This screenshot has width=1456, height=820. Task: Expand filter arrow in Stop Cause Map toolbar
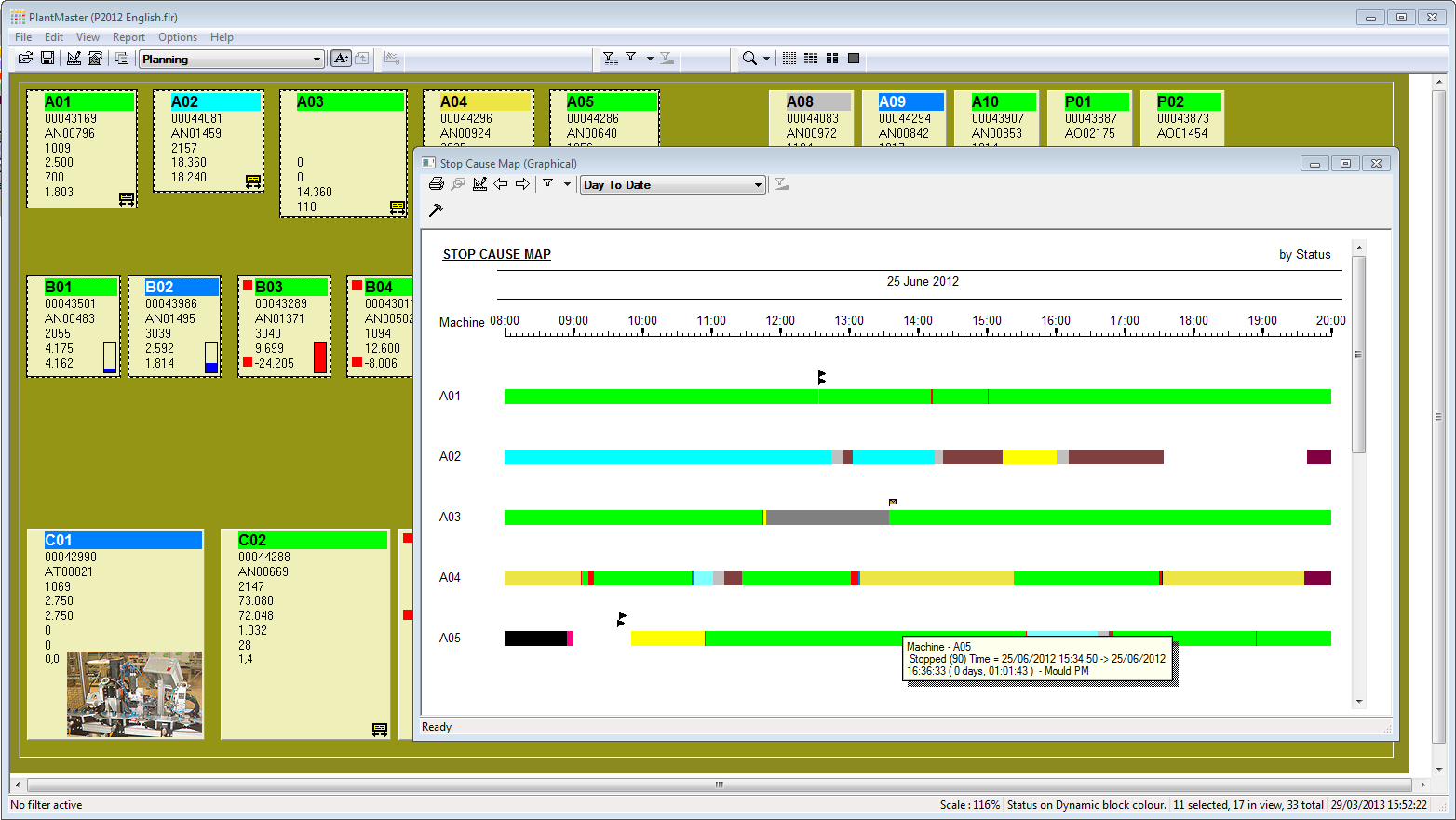point(567,184)
